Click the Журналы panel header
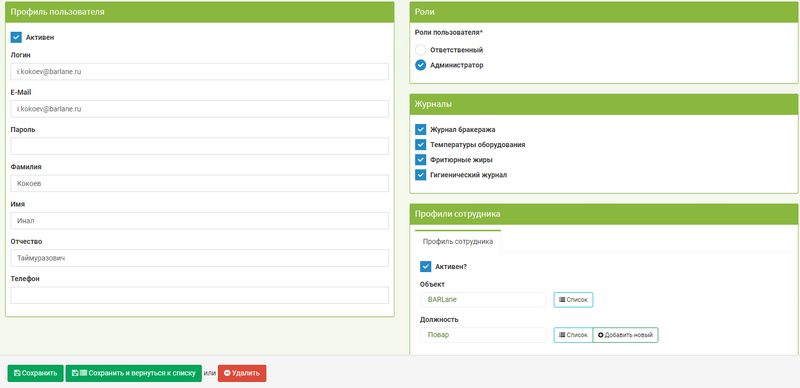 pos(604,104)
